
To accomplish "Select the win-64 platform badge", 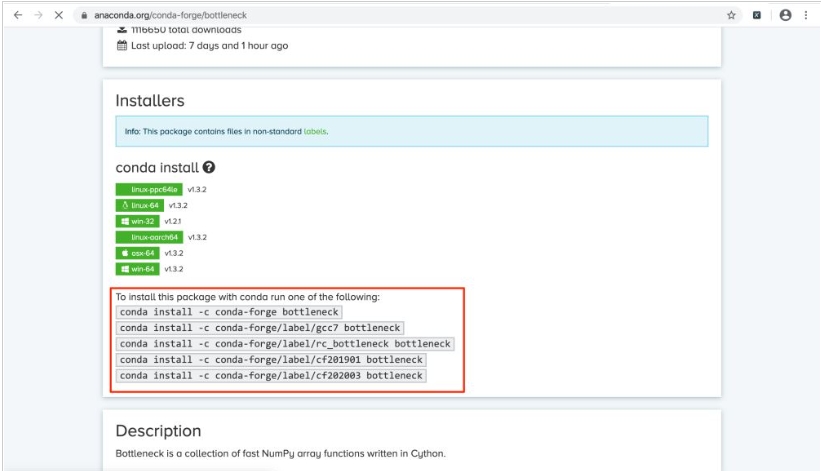I will point(138,269).
